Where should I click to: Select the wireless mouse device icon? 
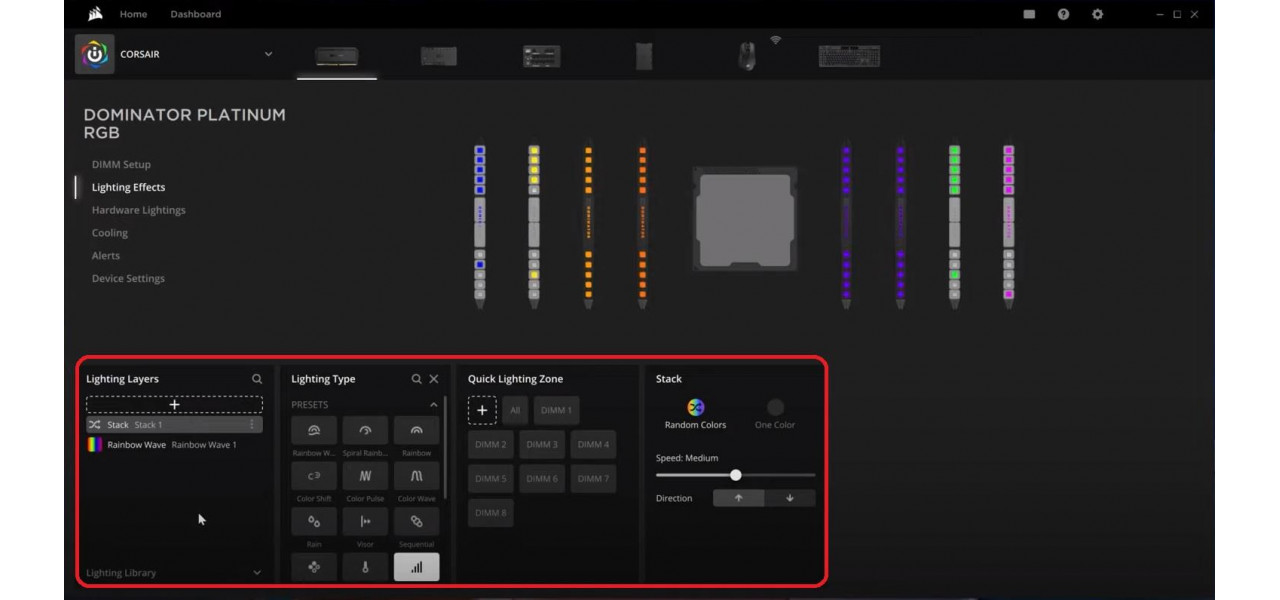747,56
